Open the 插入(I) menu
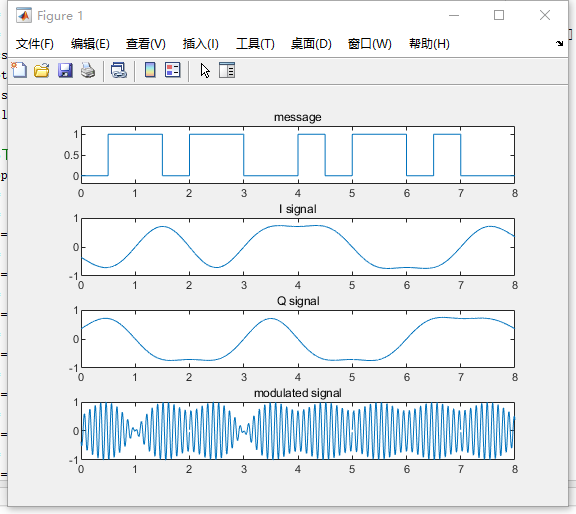Image resolution: width=576 pixels, height=514 pixels. pyautogui.click(x=201, y=44)
